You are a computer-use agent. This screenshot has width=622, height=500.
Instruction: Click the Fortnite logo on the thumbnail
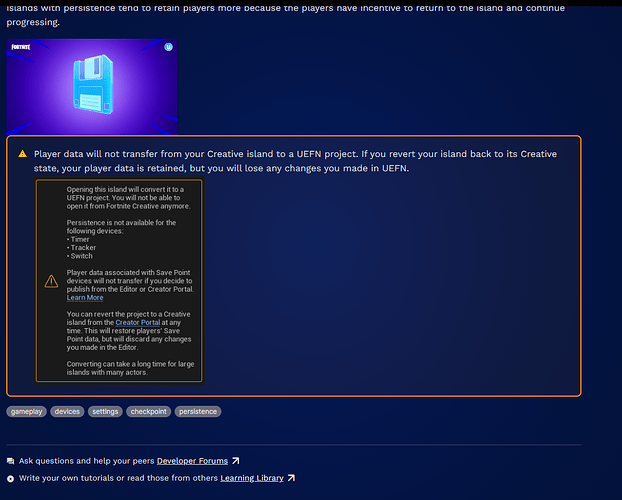coord(21,48)
